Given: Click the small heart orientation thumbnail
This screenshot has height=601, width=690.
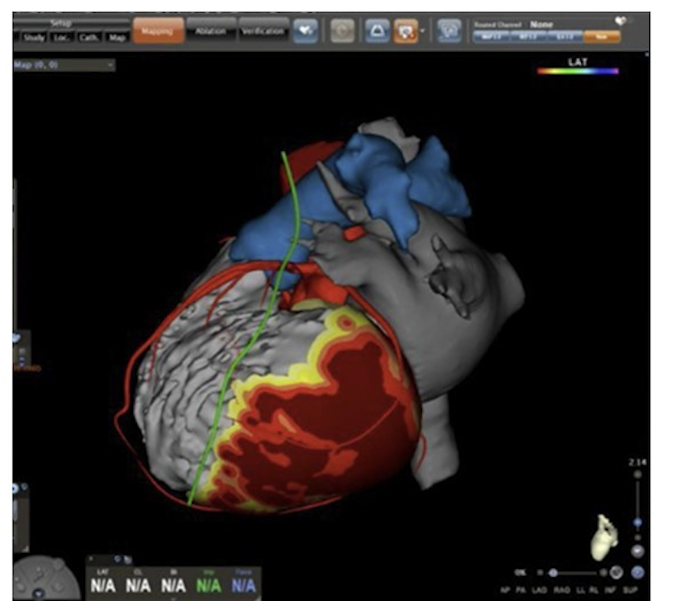Looking at the screenshot, I should click(604, 537).
